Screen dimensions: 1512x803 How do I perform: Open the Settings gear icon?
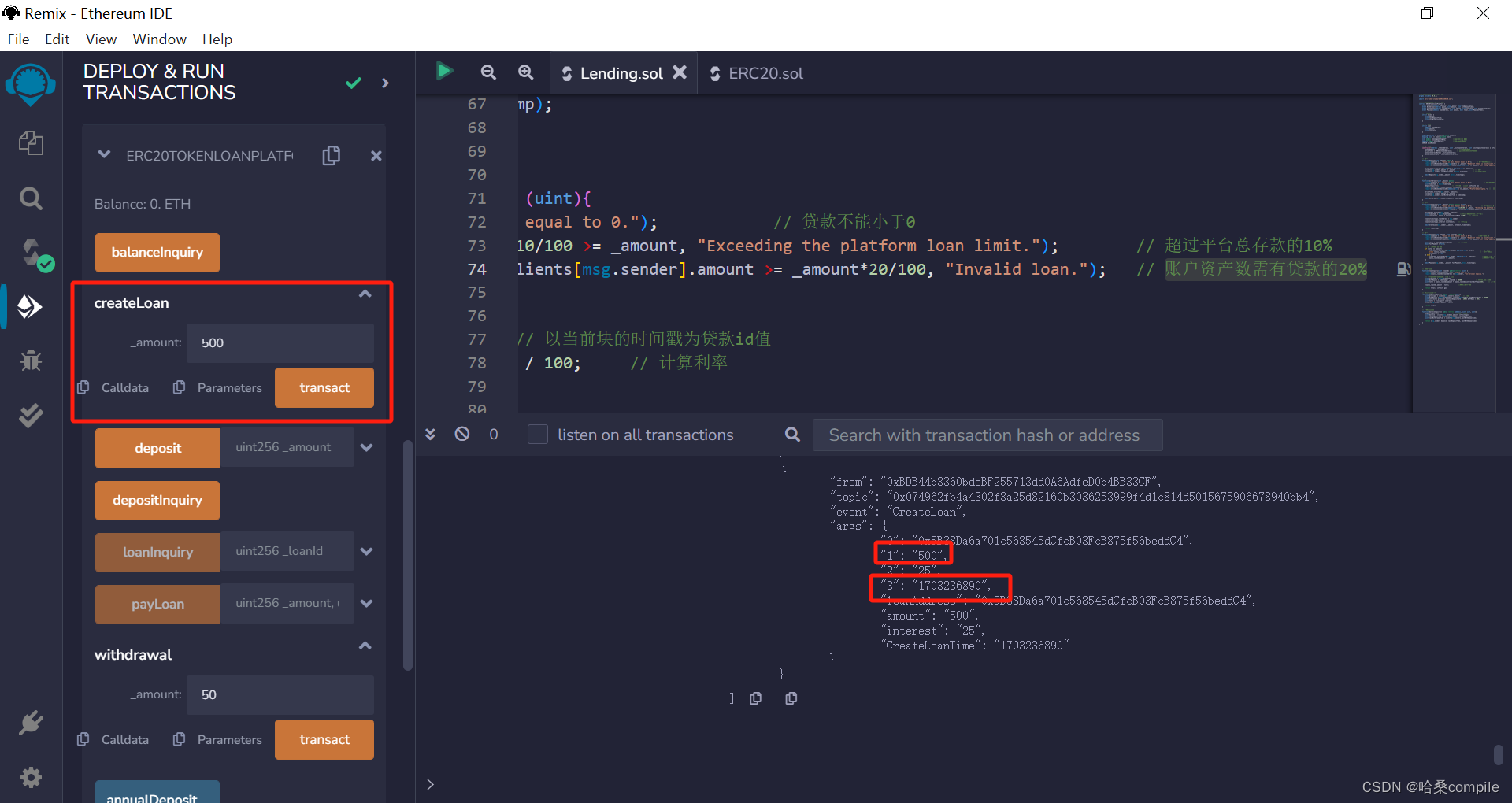31,777
